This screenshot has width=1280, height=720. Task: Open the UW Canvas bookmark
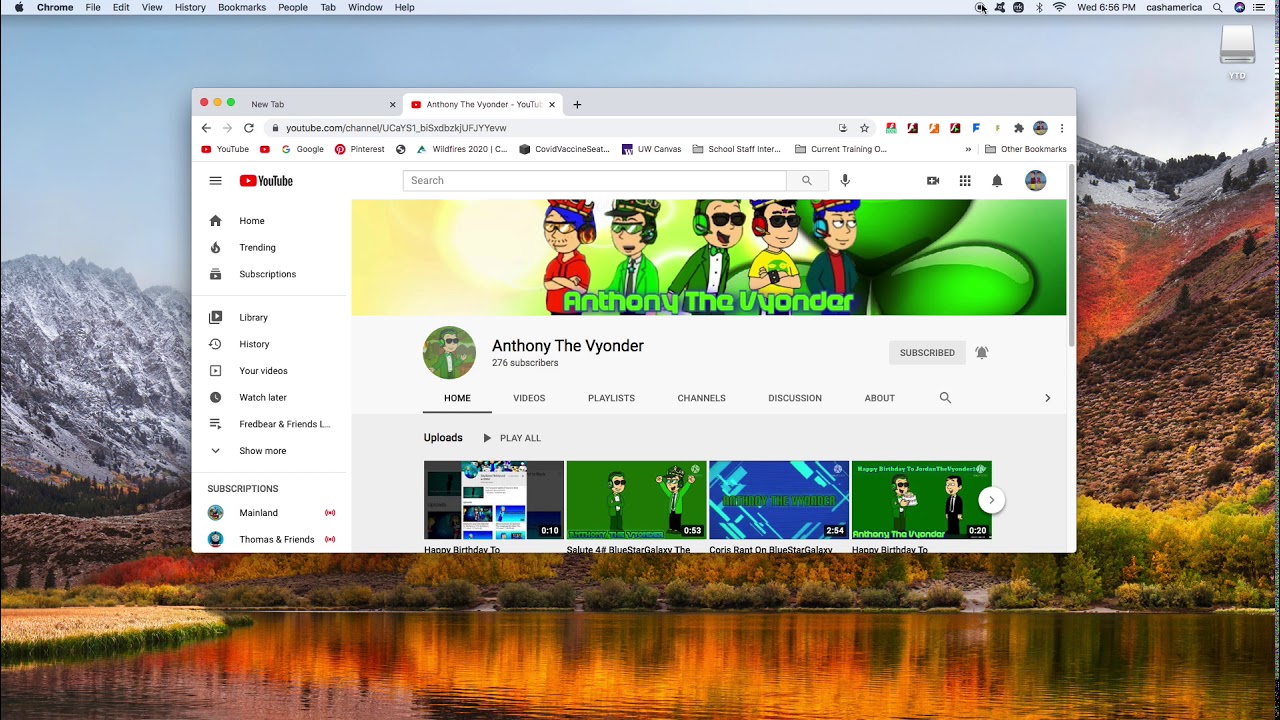651,149
